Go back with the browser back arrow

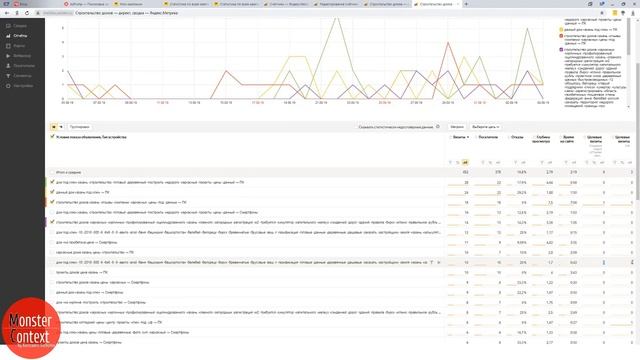point(7,13)
